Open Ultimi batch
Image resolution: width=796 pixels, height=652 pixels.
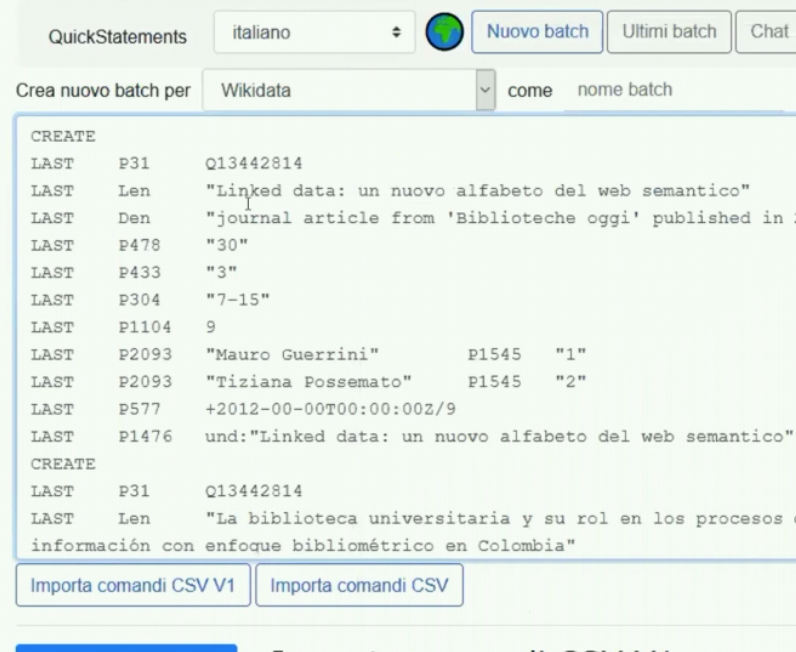[669, 31]
